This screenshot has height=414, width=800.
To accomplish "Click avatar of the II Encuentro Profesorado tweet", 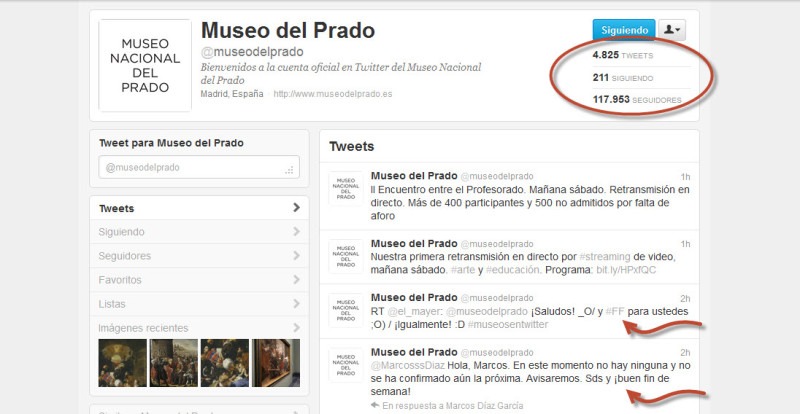I will click(x=345, y=188).
